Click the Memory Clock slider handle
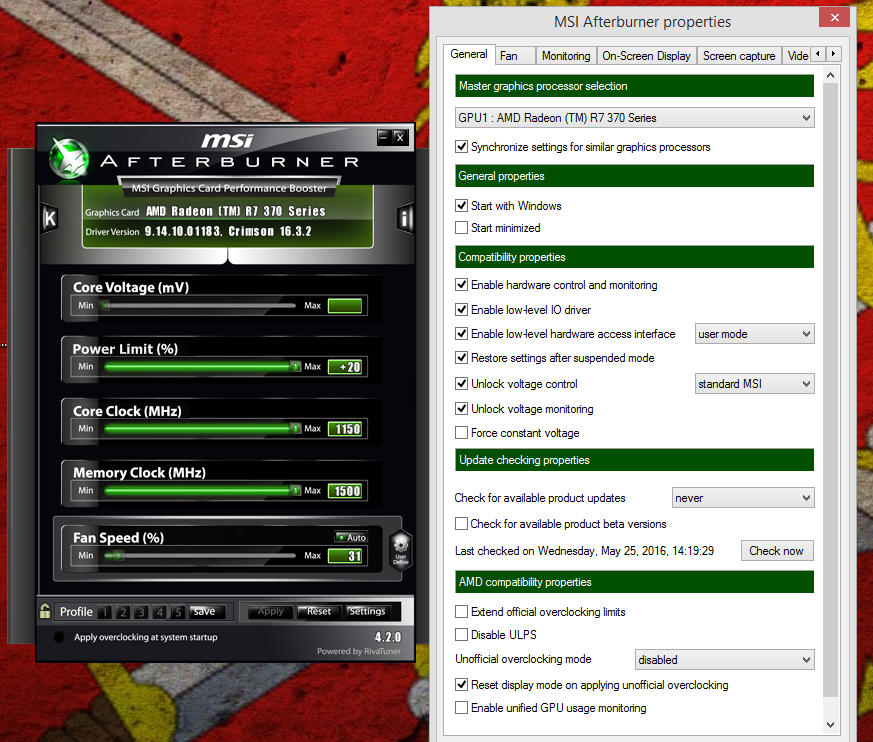Image resolution: width=873 pixels, height=742 pixels. [295, 490]
